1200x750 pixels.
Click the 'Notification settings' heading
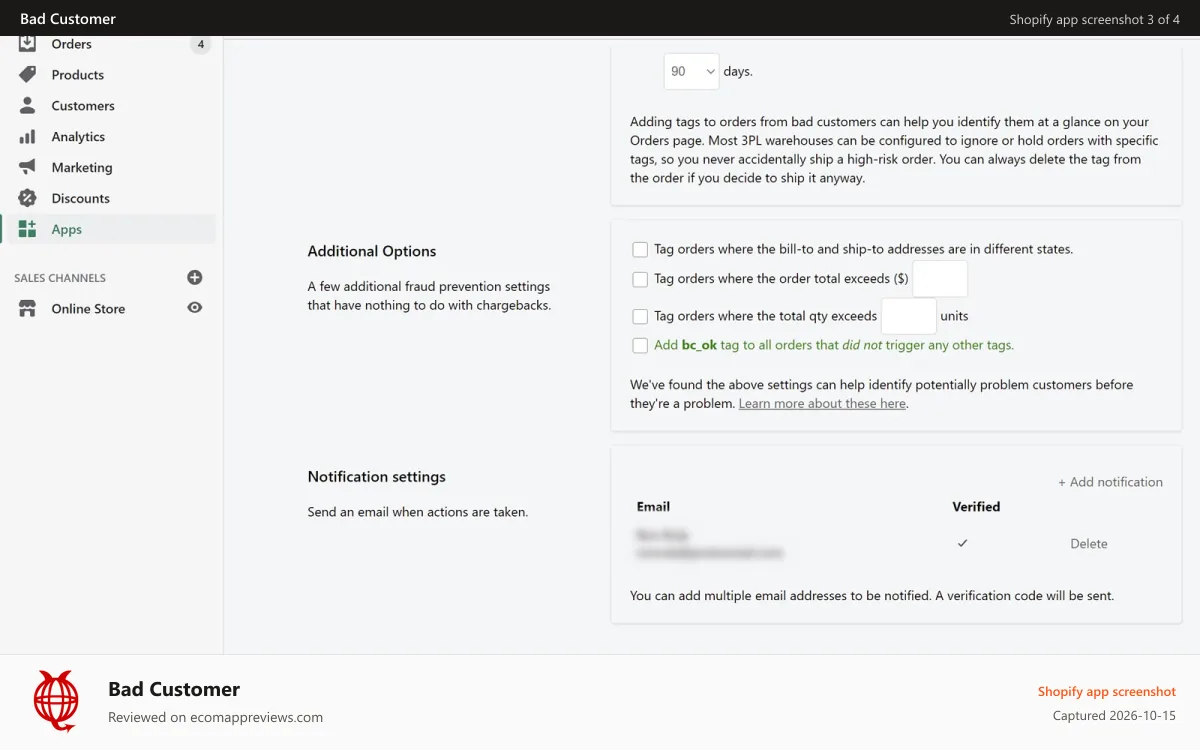tap(376, 477)
